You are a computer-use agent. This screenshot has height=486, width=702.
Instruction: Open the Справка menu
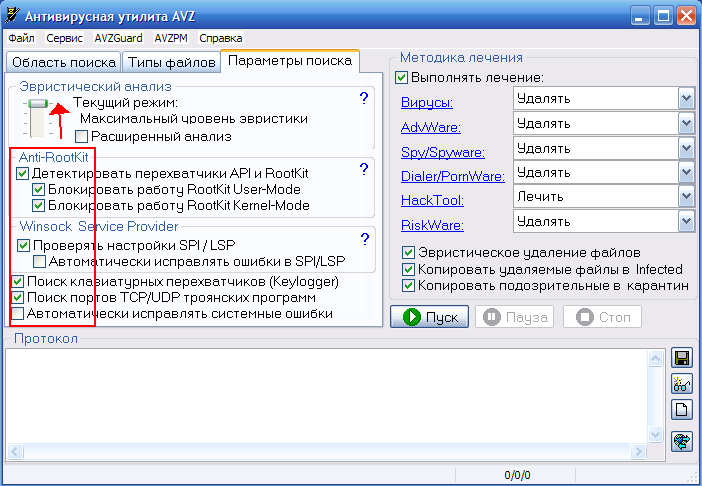[221, 38]
